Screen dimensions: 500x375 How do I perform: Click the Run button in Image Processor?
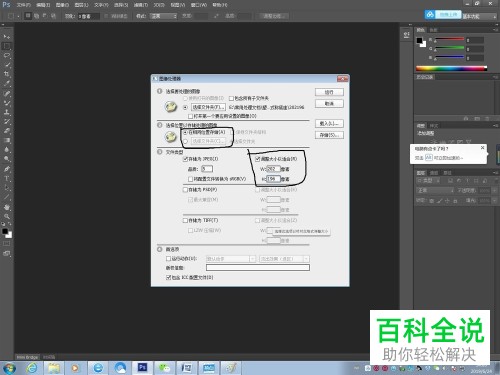coord(329,92)
